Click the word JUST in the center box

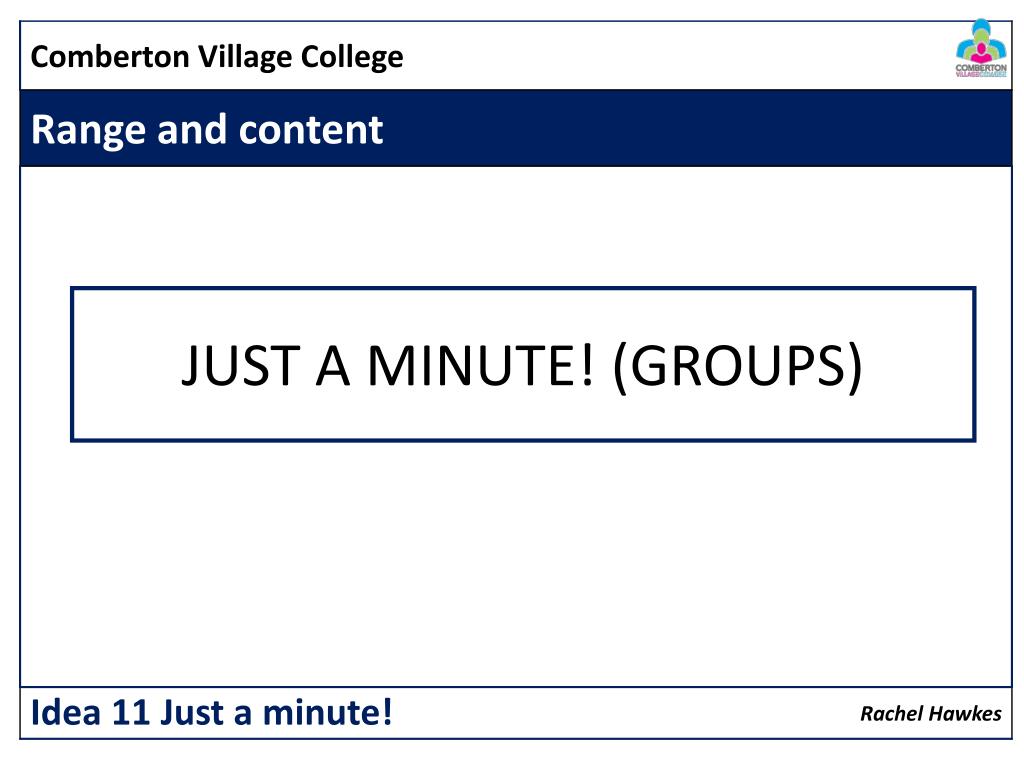coord(240,365)
